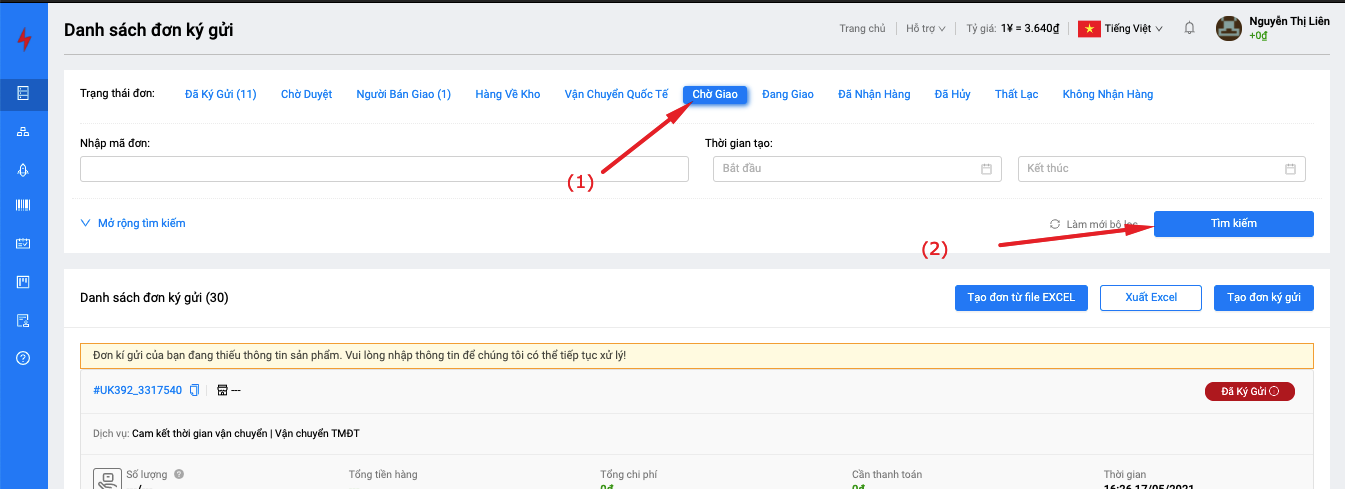
Task: Open order link #UK392_3317540
Action: [138, 390]
